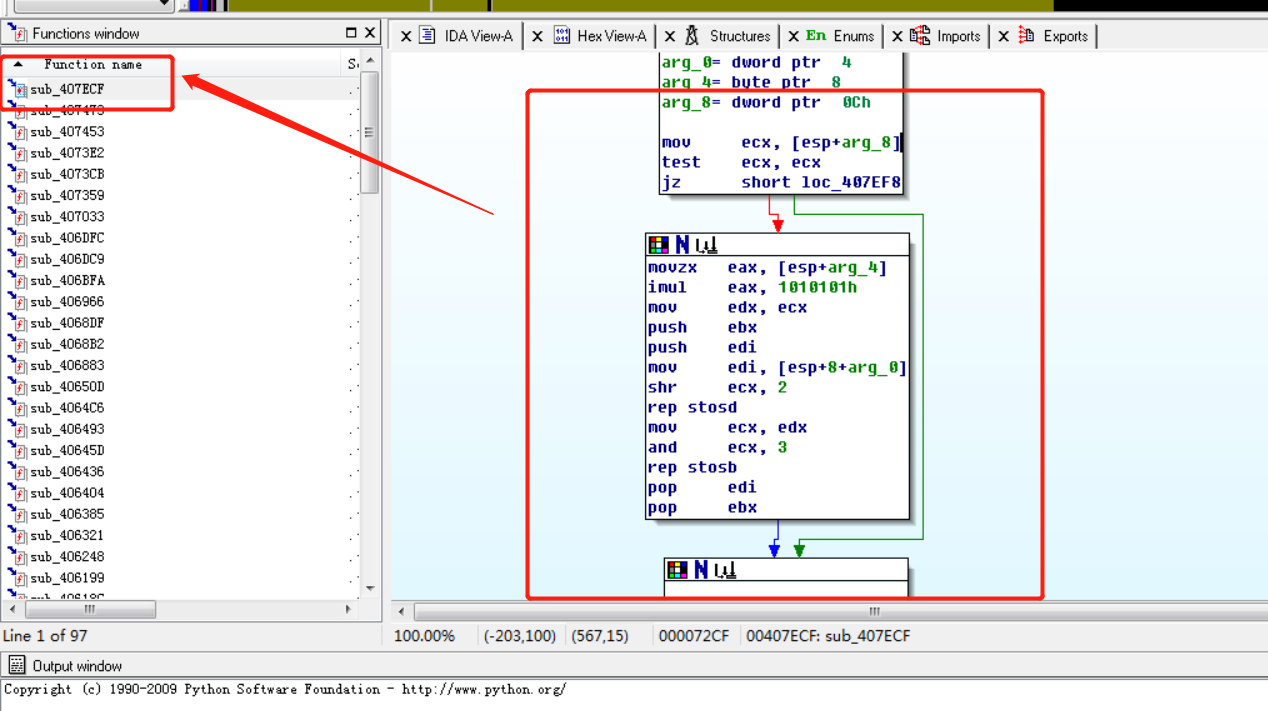Close the Hex View-A tab

[537, 36]
